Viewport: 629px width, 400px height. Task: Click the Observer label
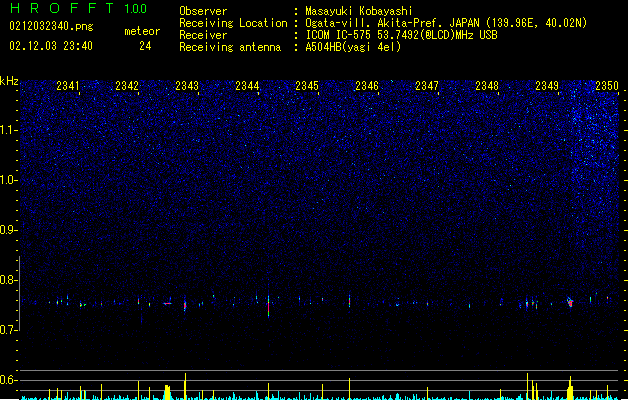tap(203, 11)
